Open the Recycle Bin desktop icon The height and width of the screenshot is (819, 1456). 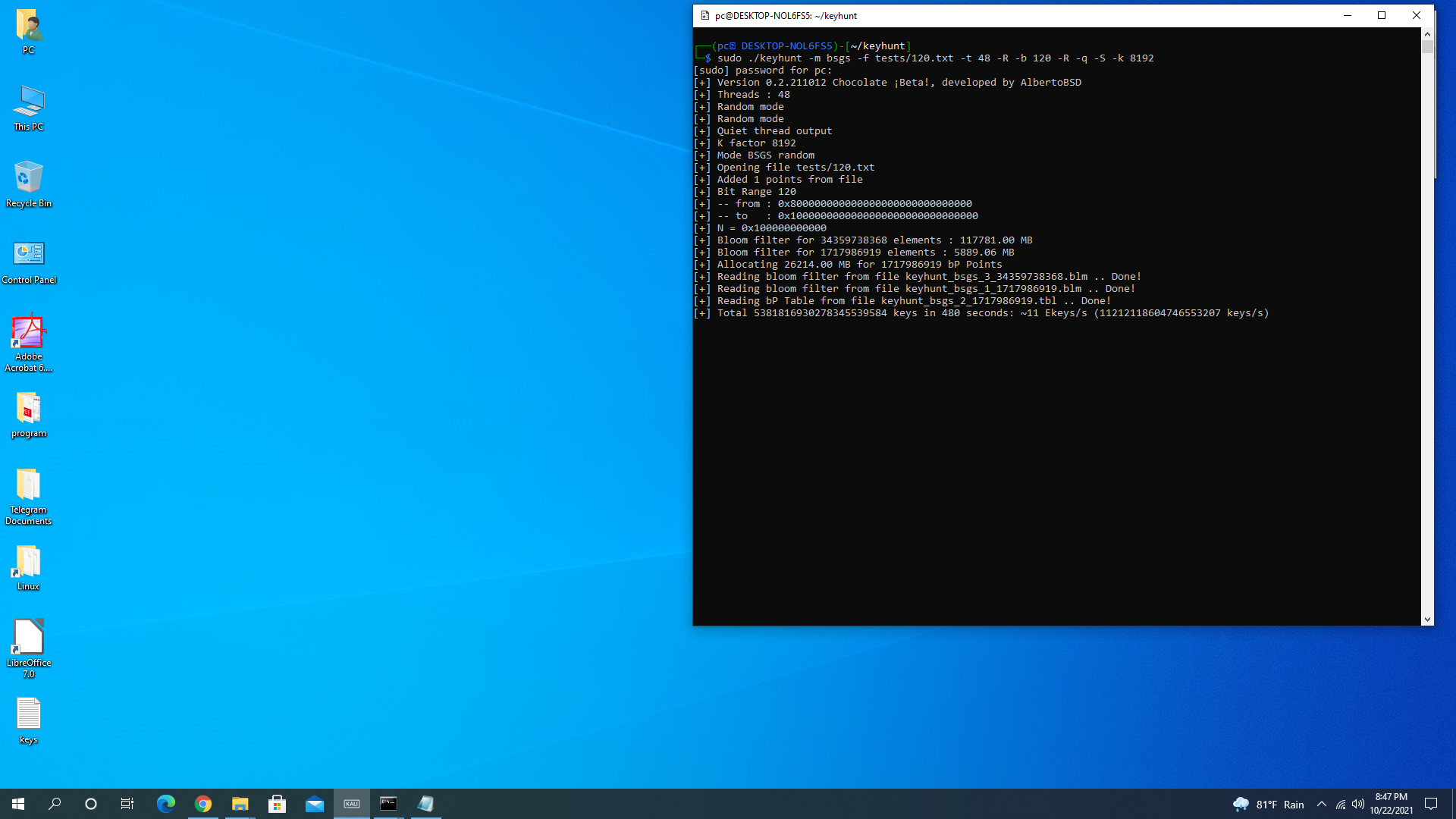[29, 184]
